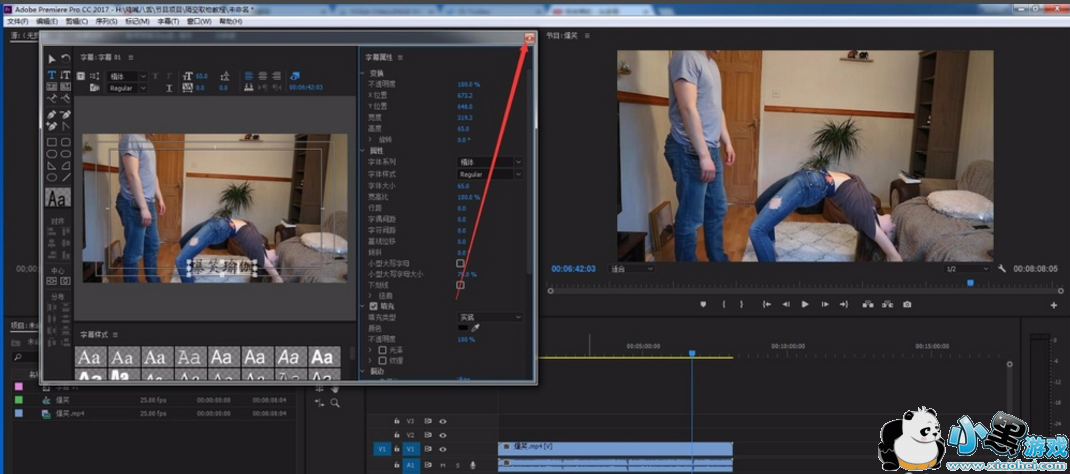Viewport: 1070px width, 474px height.
Task: Click the Button Editor plus icon
Action: pyautogui.click(x=1053, y=304)
